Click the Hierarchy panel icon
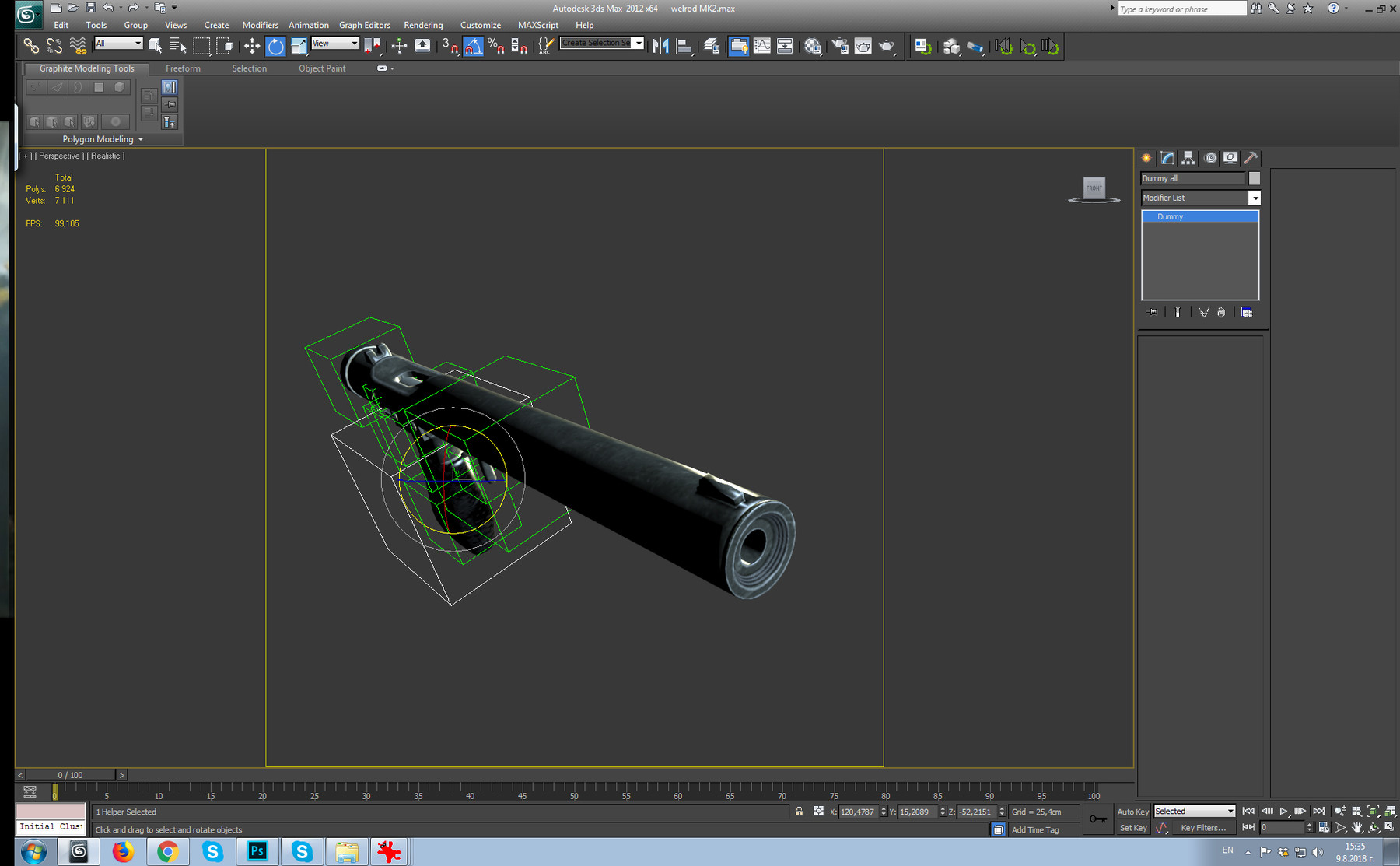This screenshot has height=866, width=1400. 1188,157
